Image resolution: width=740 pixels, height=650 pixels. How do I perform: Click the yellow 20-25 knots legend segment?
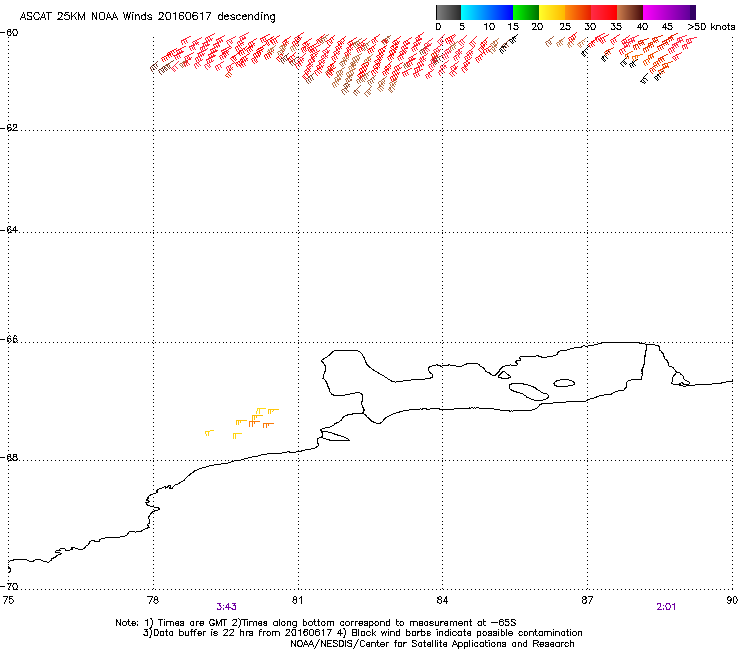click(552, 12)
